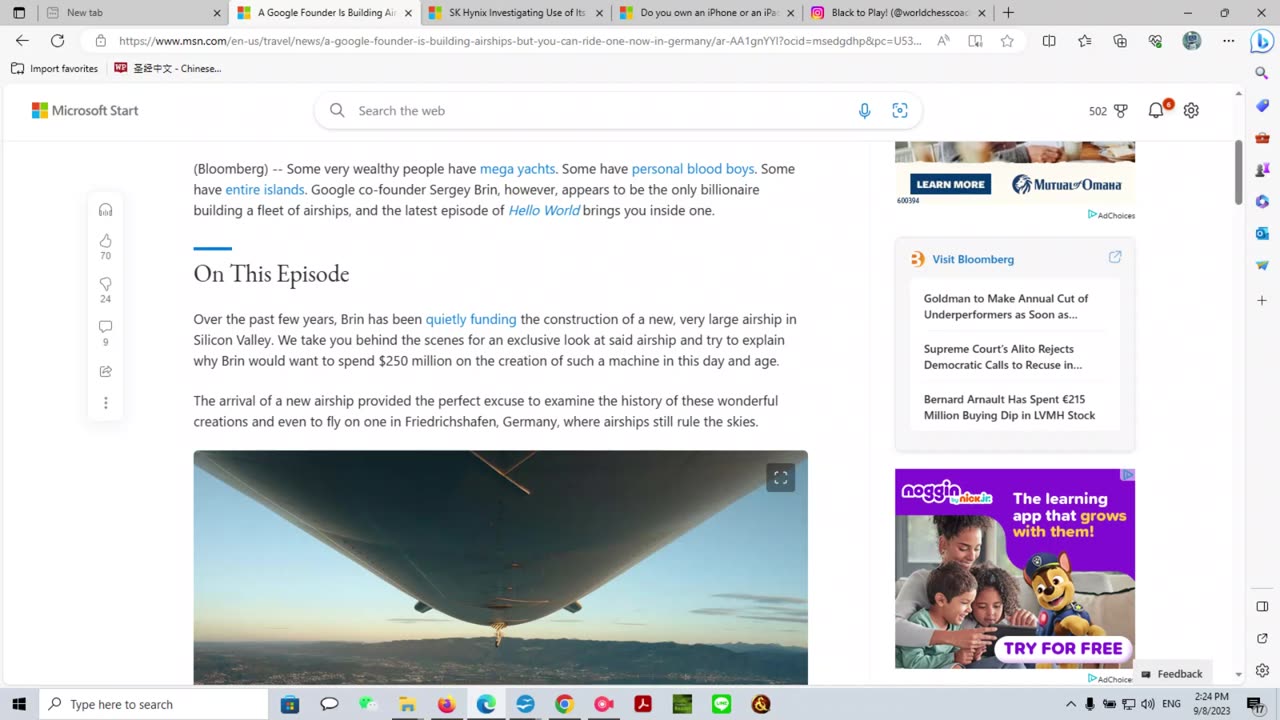Open a new browser tab
Screen dimensions: 1280x720
pos(1008,13)
